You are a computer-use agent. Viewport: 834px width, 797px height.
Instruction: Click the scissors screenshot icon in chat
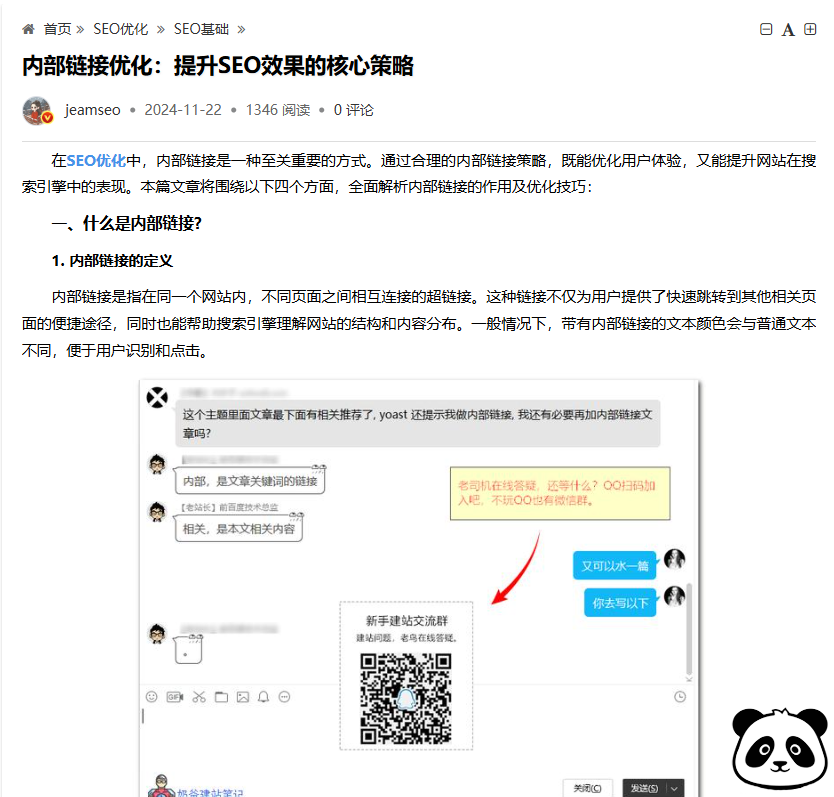click(x=199, y=697)
